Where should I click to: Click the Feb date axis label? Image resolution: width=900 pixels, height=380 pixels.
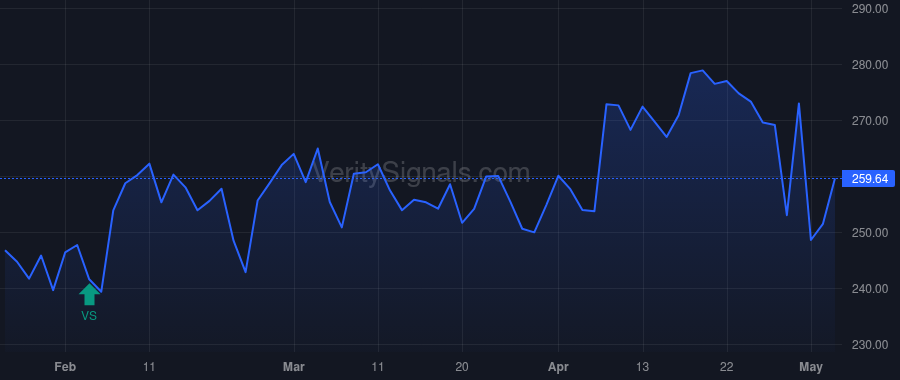click(65, 367)
